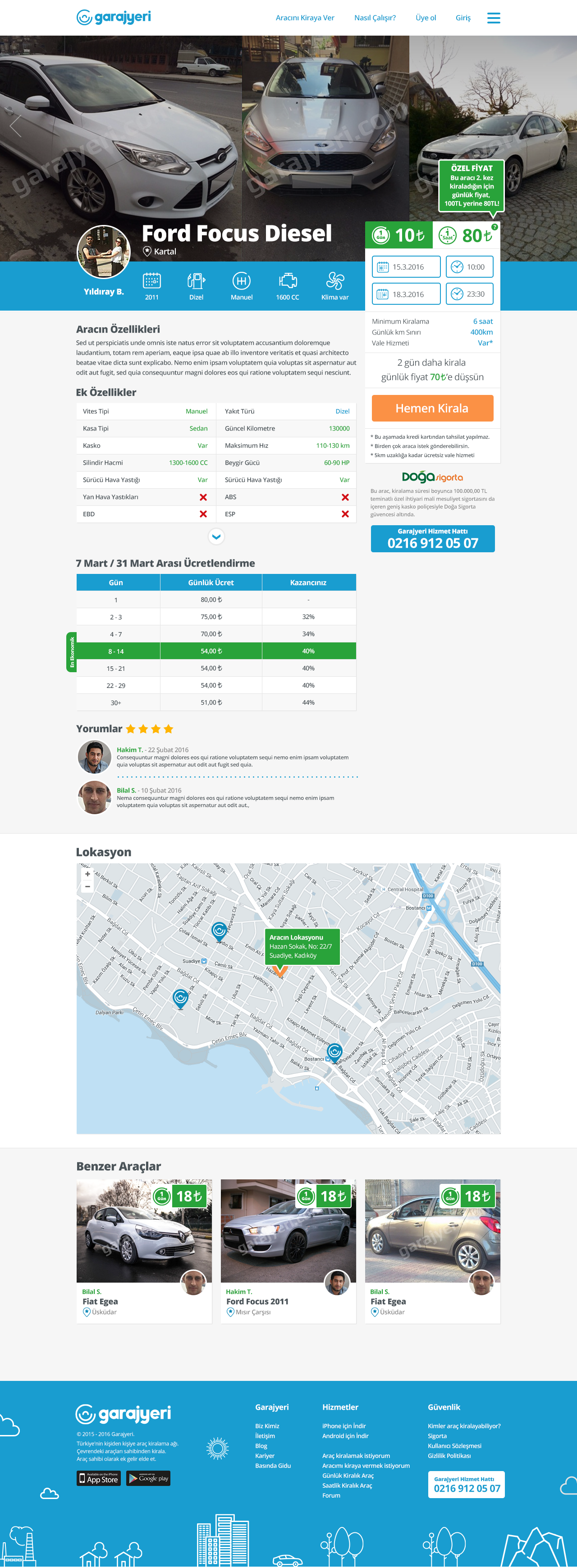Viewport: 577px width, 1568px height.
Task: Click the 1600 CC engine icon
Action: point(288,280)
